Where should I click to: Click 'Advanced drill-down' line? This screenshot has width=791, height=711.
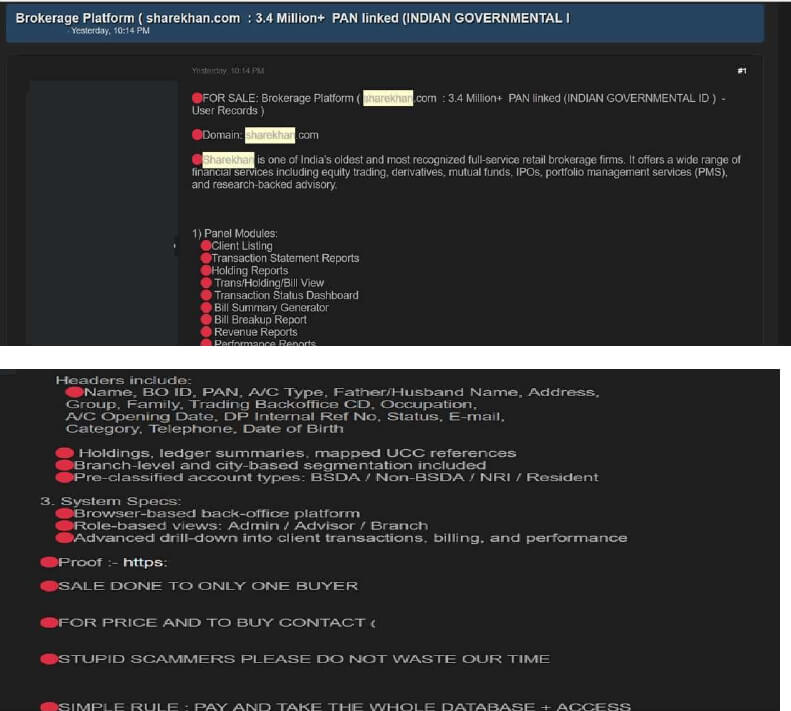point(351,537)
